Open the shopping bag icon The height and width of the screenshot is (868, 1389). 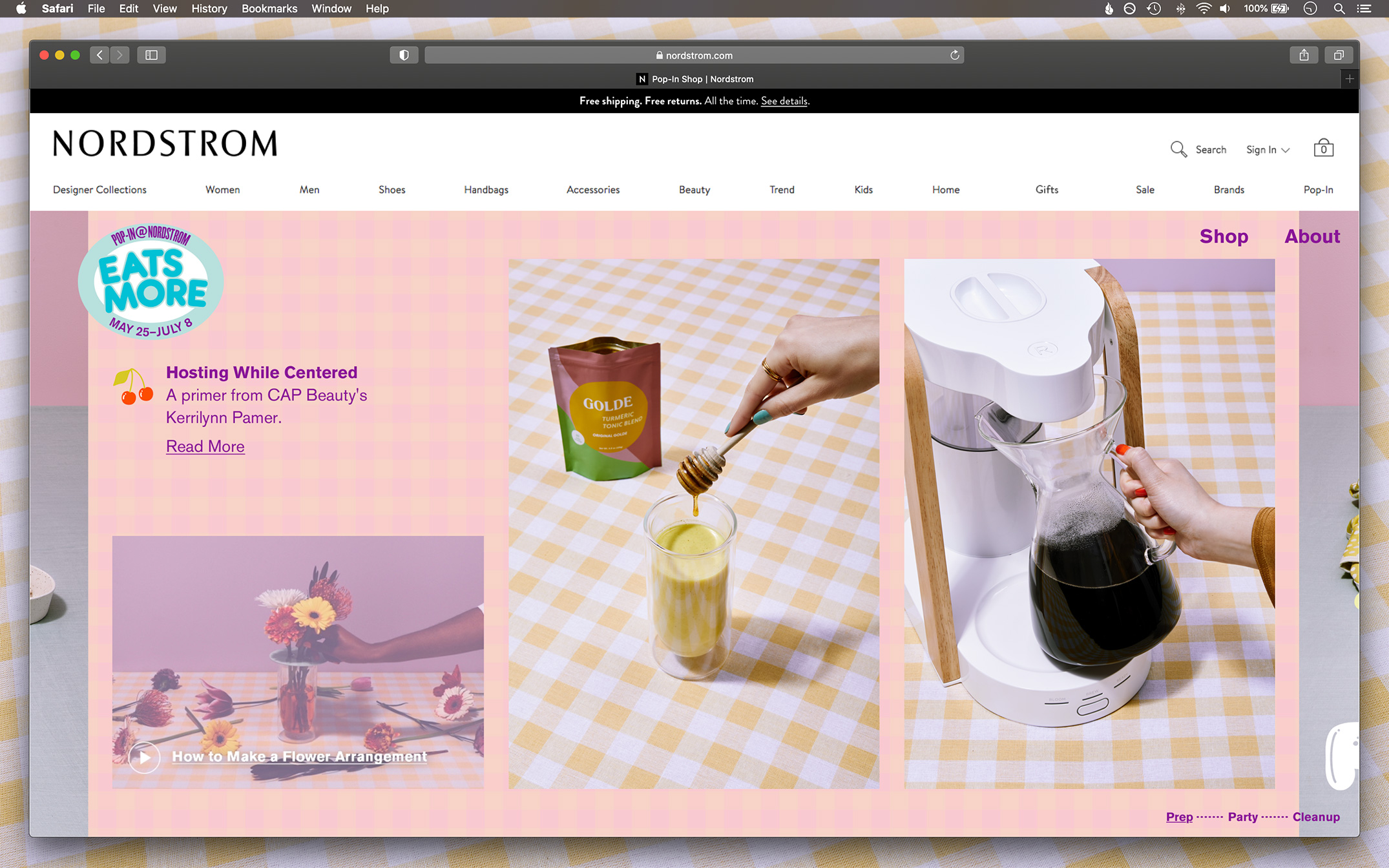1323,149
